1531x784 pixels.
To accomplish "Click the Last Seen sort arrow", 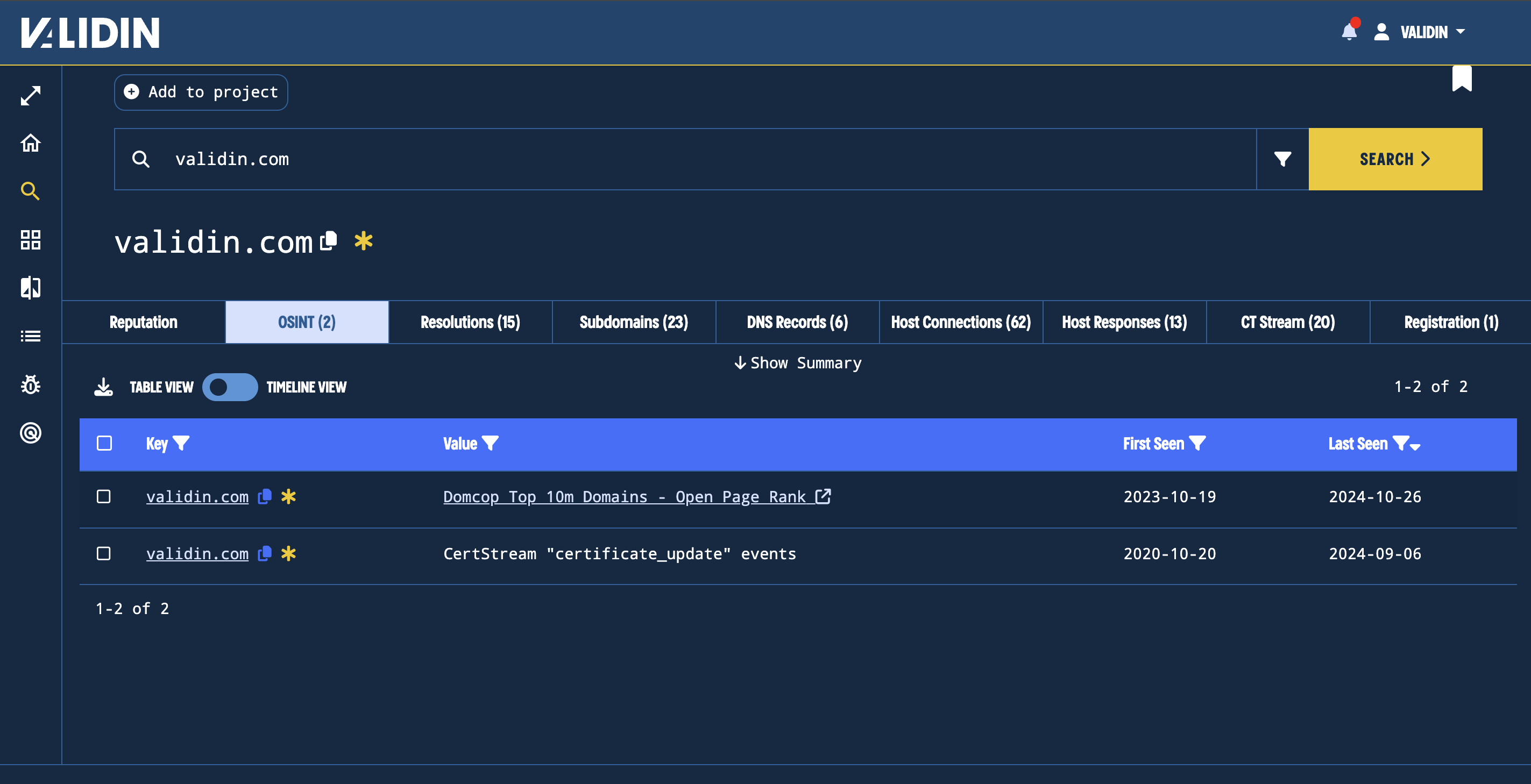I will 1415,447.
